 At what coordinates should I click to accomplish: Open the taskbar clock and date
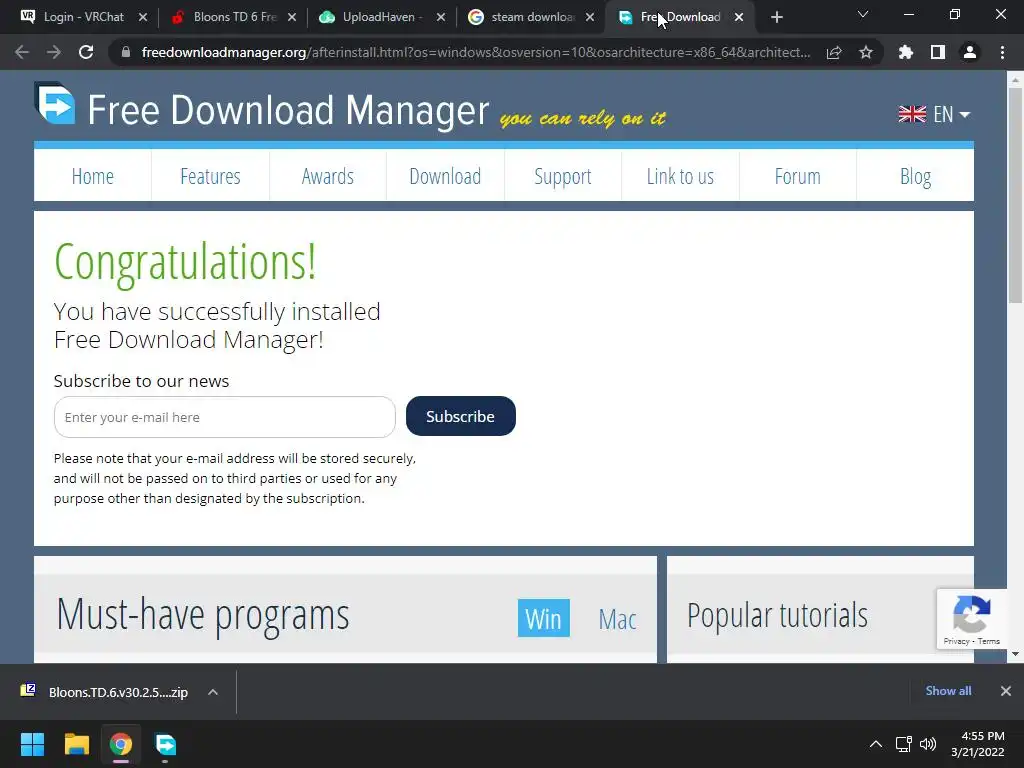(x=978, y=744)
